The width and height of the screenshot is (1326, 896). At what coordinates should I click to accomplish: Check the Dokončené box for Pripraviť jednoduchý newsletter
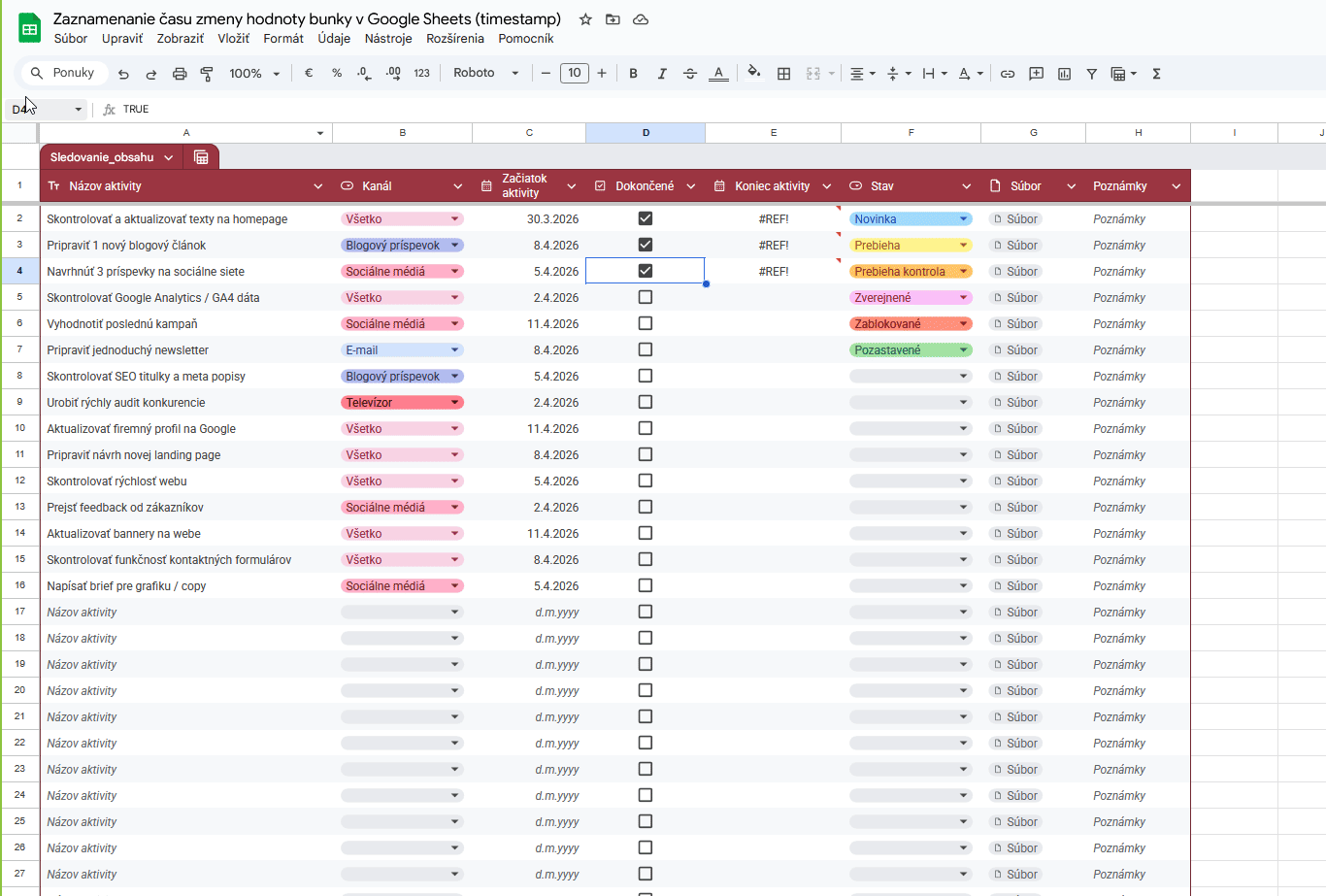coord(644,349)
